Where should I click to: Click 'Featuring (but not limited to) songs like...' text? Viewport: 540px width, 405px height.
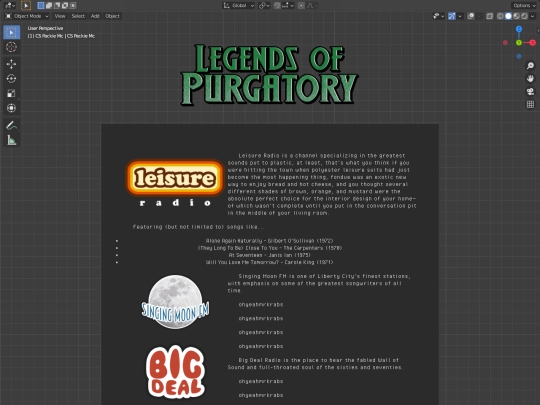(199, 227)
